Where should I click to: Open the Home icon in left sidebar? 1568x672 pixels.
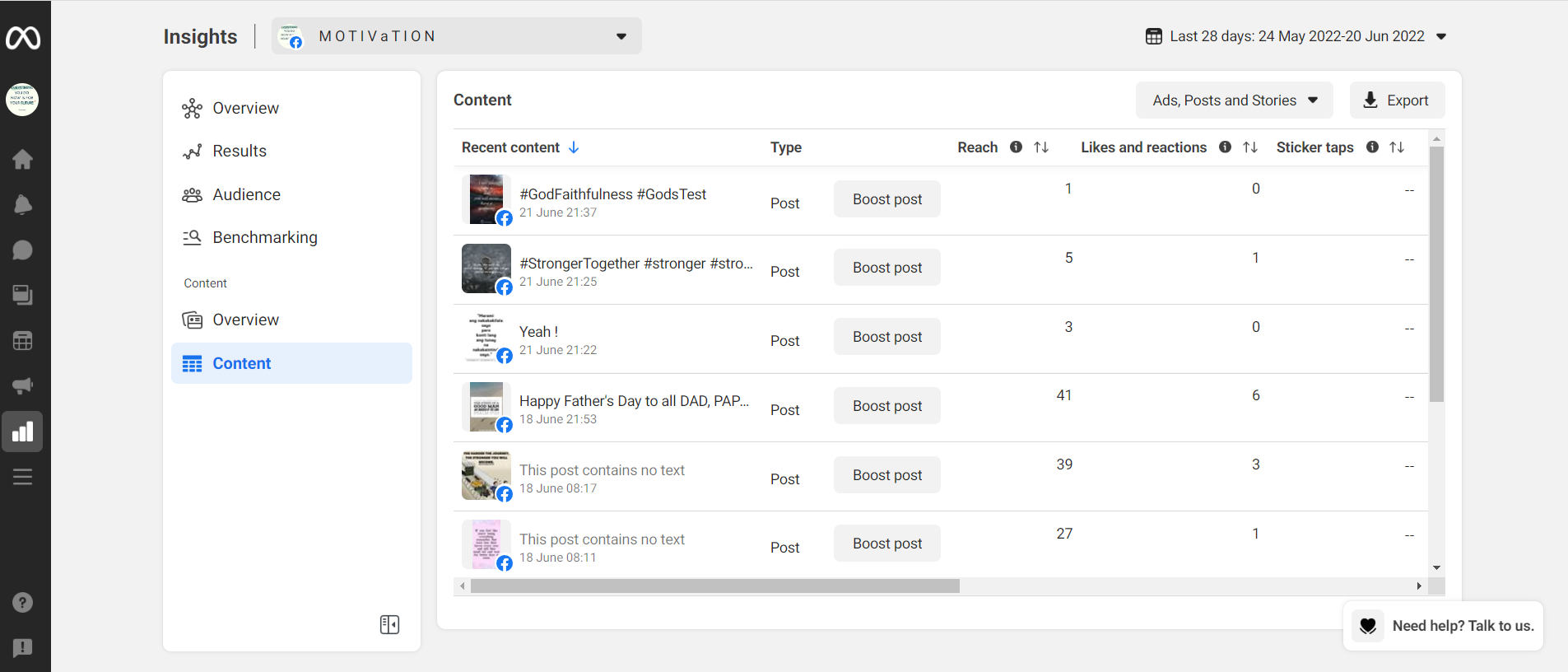click(22, 159)
